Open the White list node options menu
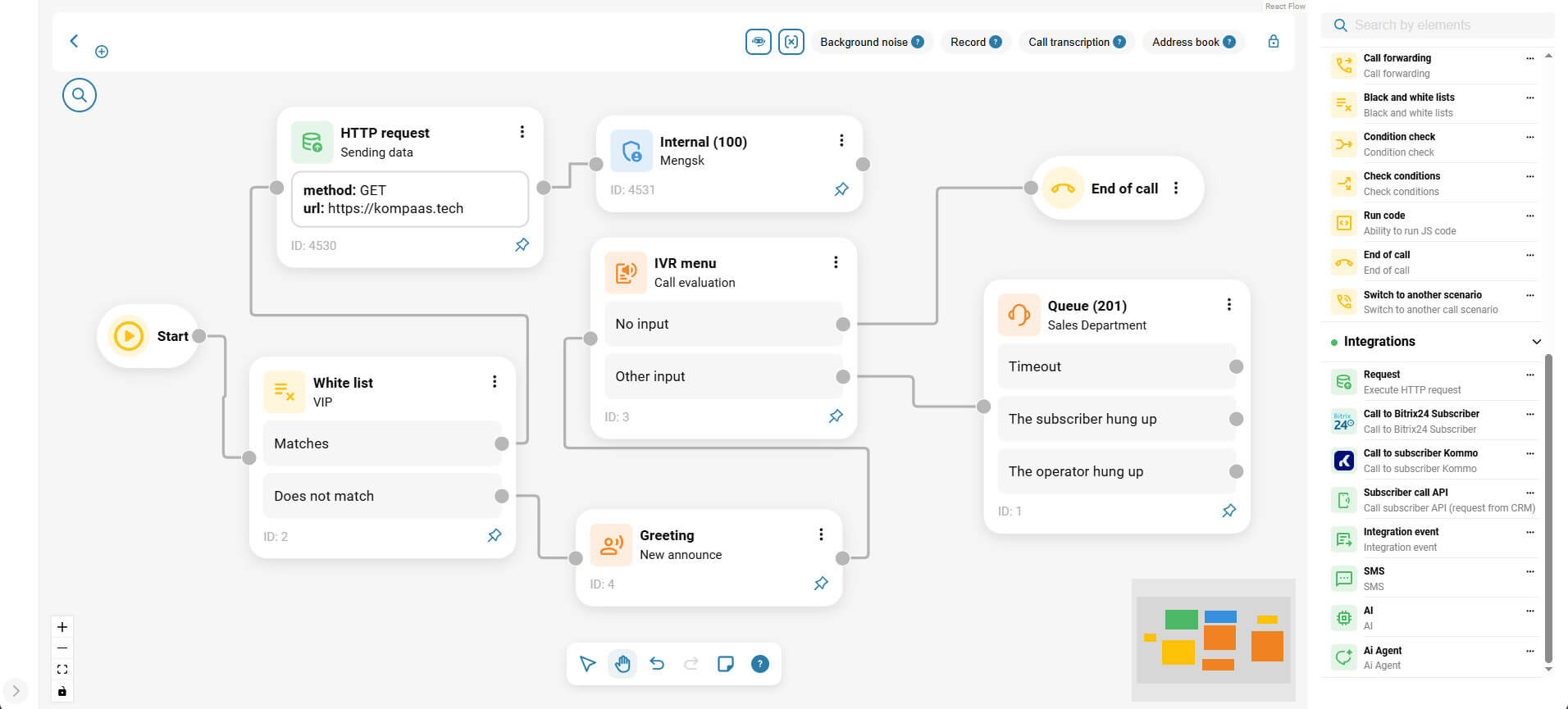1568x709 pixels. pyautogui.click(x=495, y=382)
